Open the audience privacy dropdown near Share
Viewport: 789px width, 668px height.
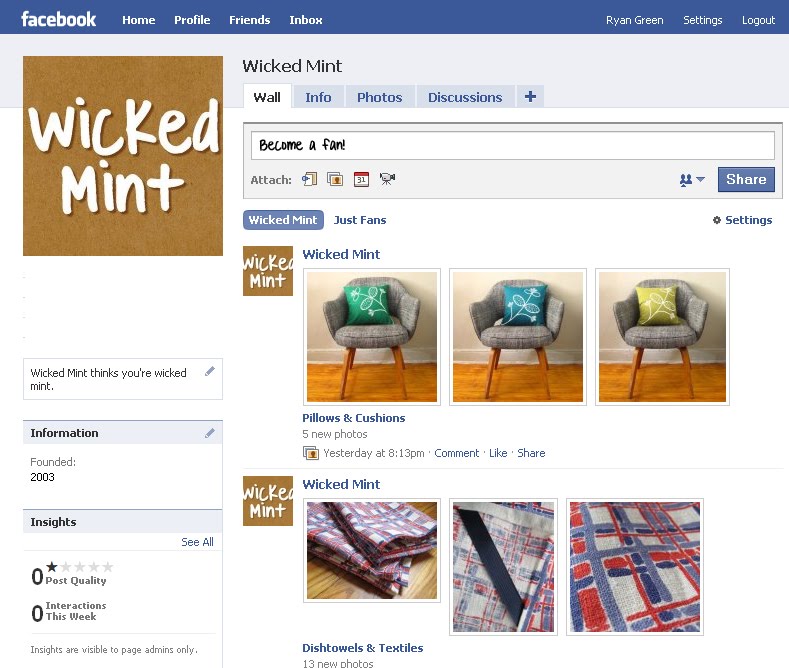[692, 180]
